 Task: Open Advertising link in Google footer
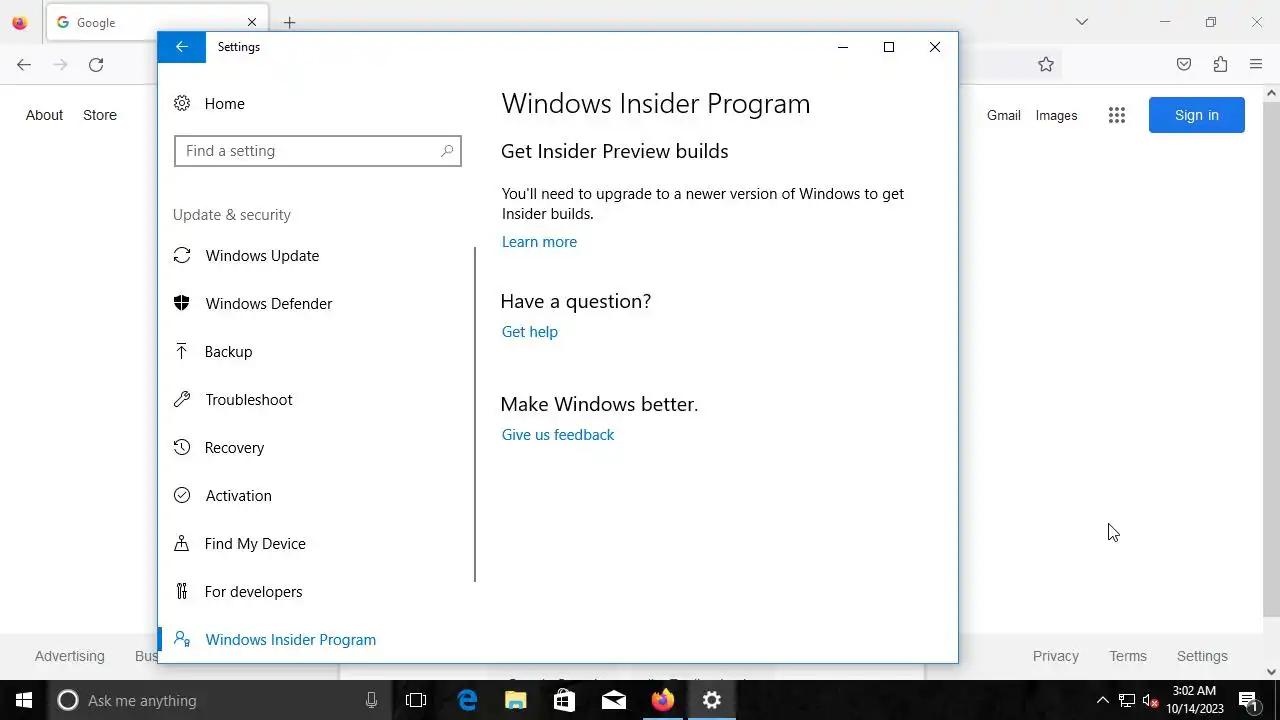(x=70, y=656)
